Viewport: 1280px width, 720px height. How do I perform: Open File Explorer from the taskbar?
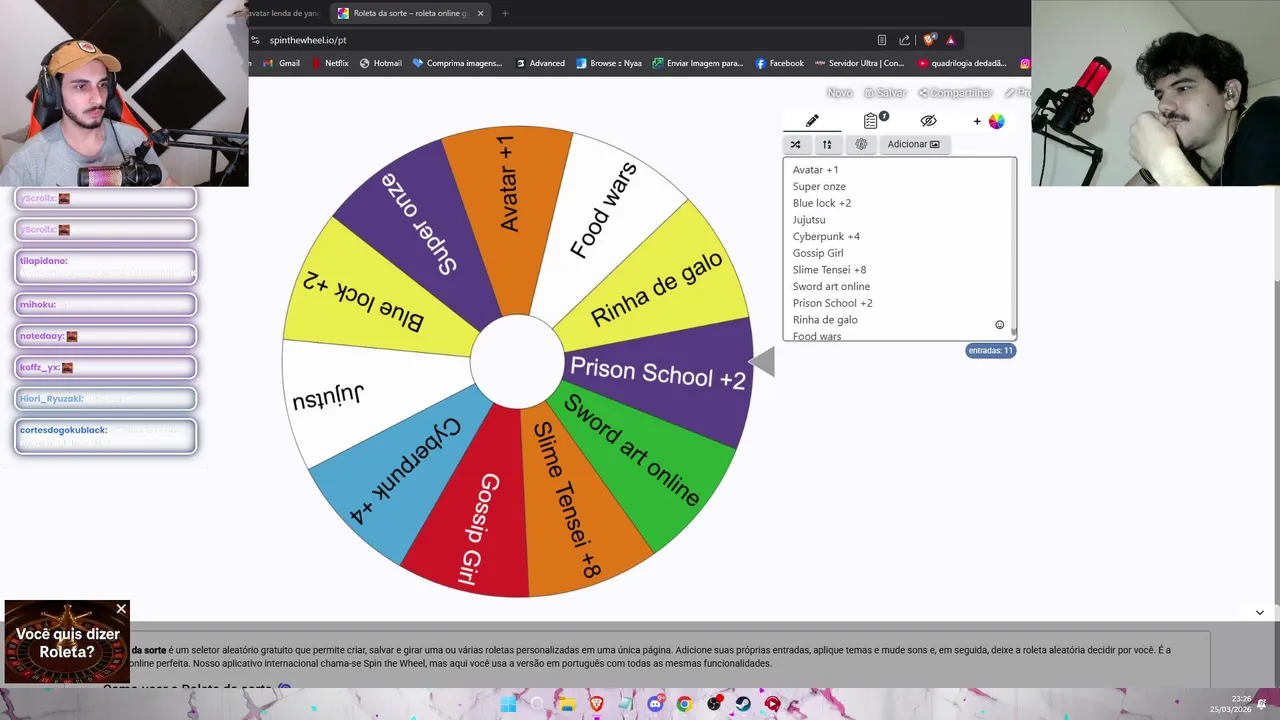pos(567,704)
